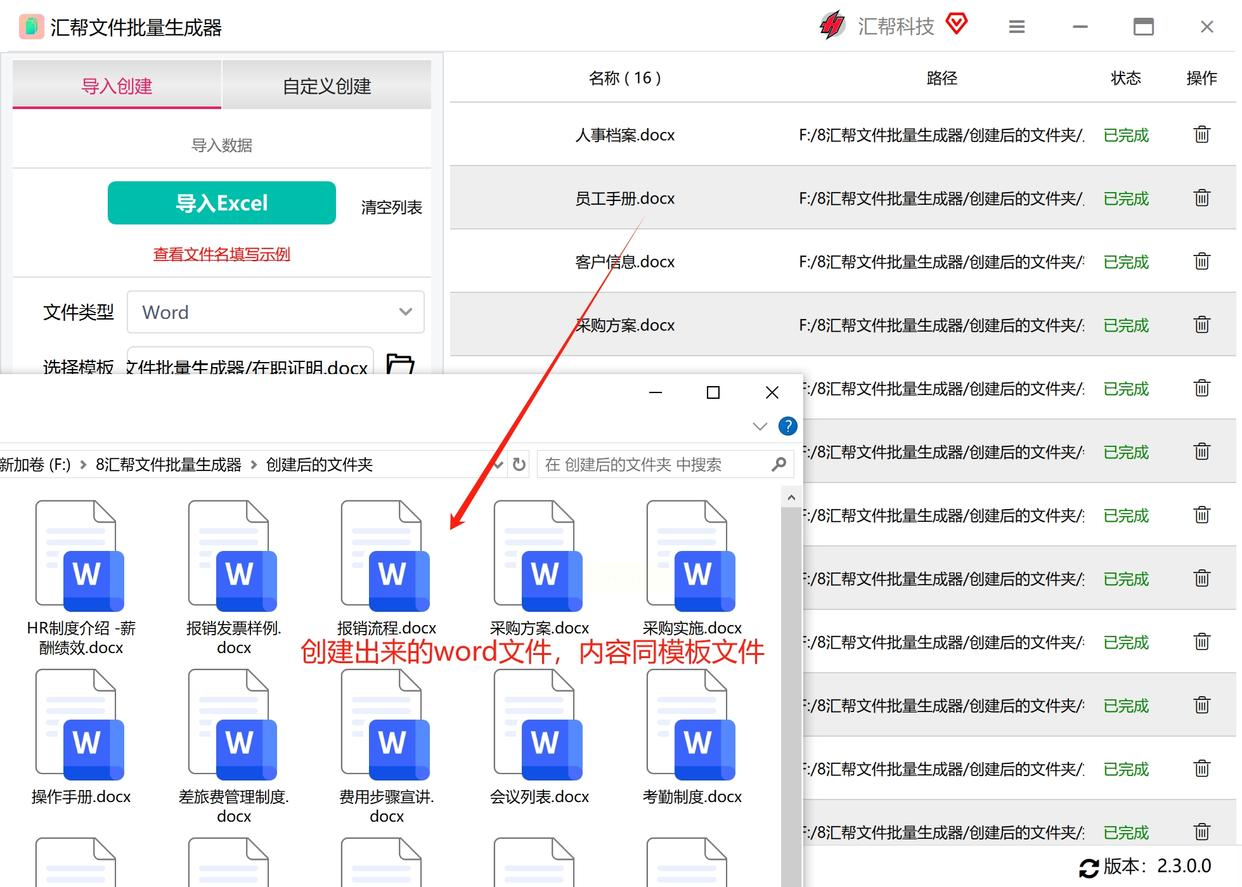Expand the Explorer address history dropdown
The image size is (1242, 887).
point(497,464)
